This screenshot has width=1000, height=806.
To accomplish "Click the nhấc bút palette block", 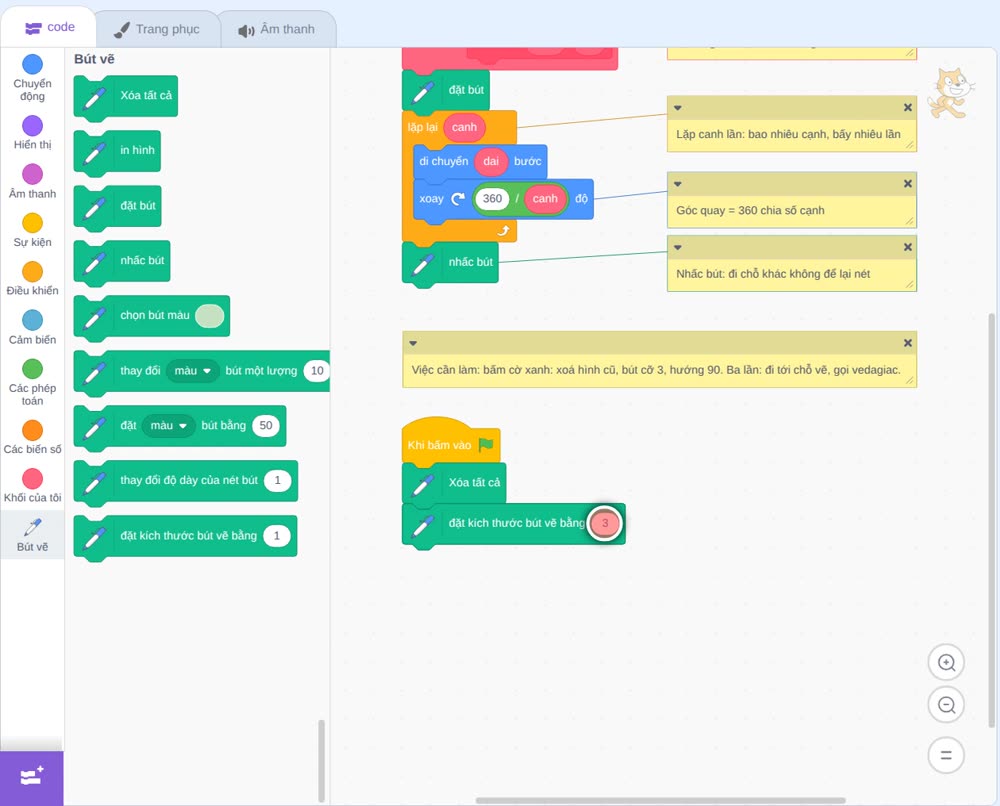I will tap(122, 260).
